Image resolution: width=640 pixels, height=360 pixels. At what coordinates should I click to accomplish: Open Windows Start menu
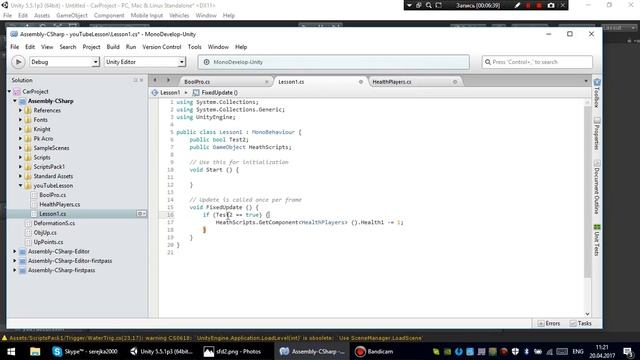coord(11,351)
